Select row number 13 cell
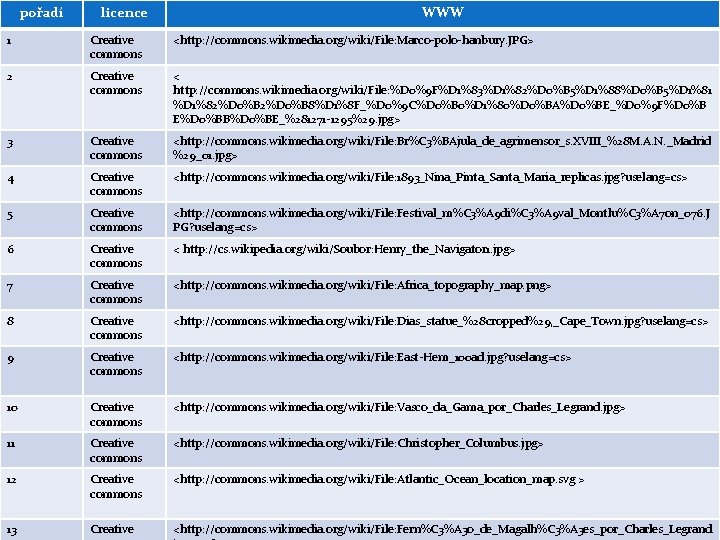 (41, 530)
